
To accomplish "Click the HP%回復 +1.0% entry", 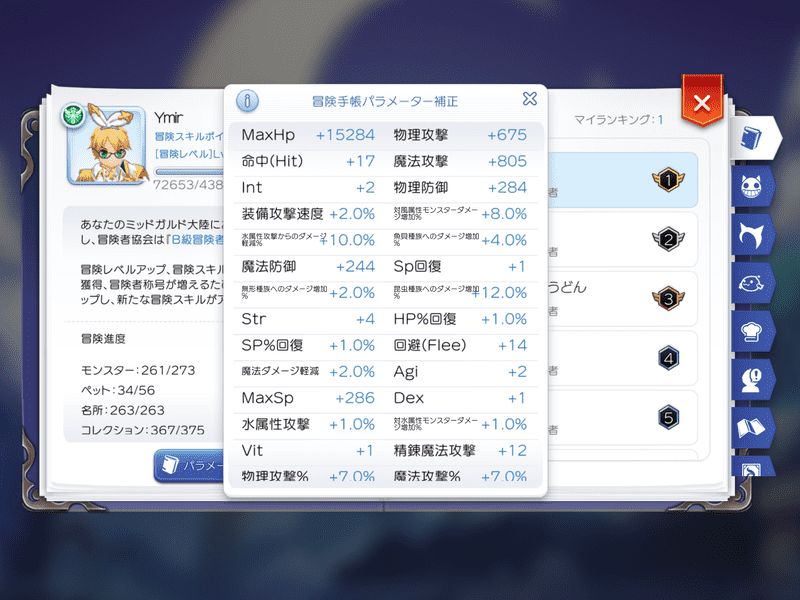I will 460,319.
